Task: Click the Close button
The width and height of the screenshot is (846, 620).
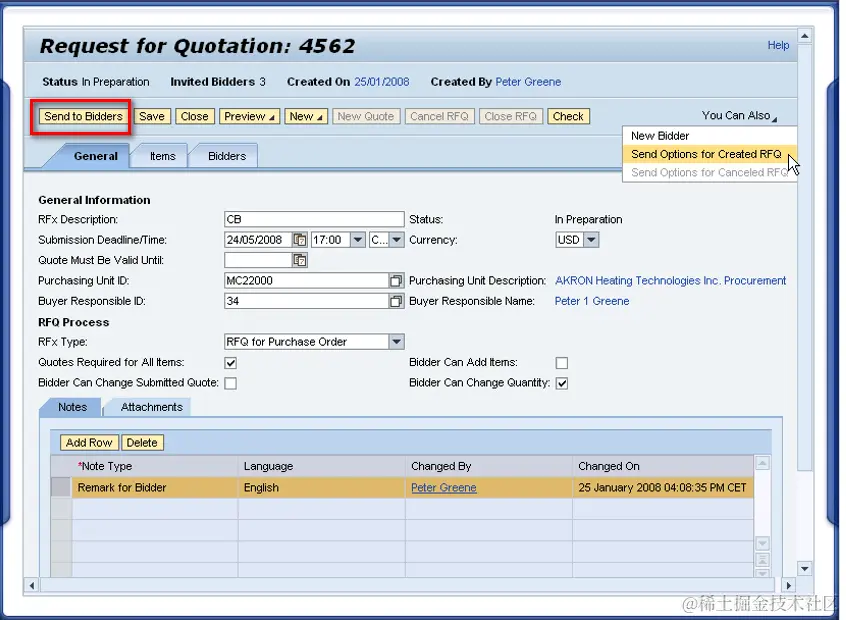Action: pyautogui.click(x=194, y=116)
